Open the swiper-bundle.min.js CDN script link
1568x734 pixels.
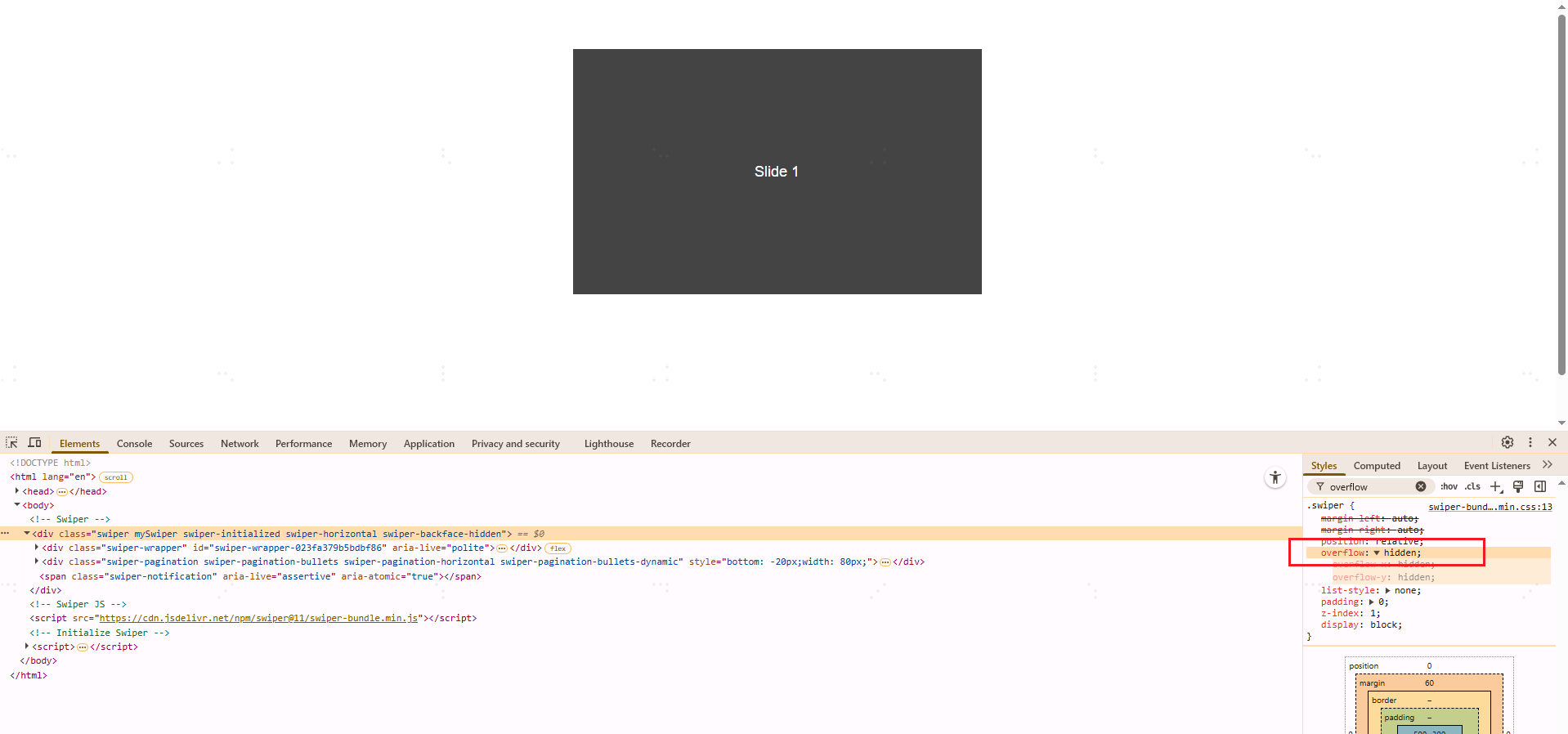click(259, 618)
